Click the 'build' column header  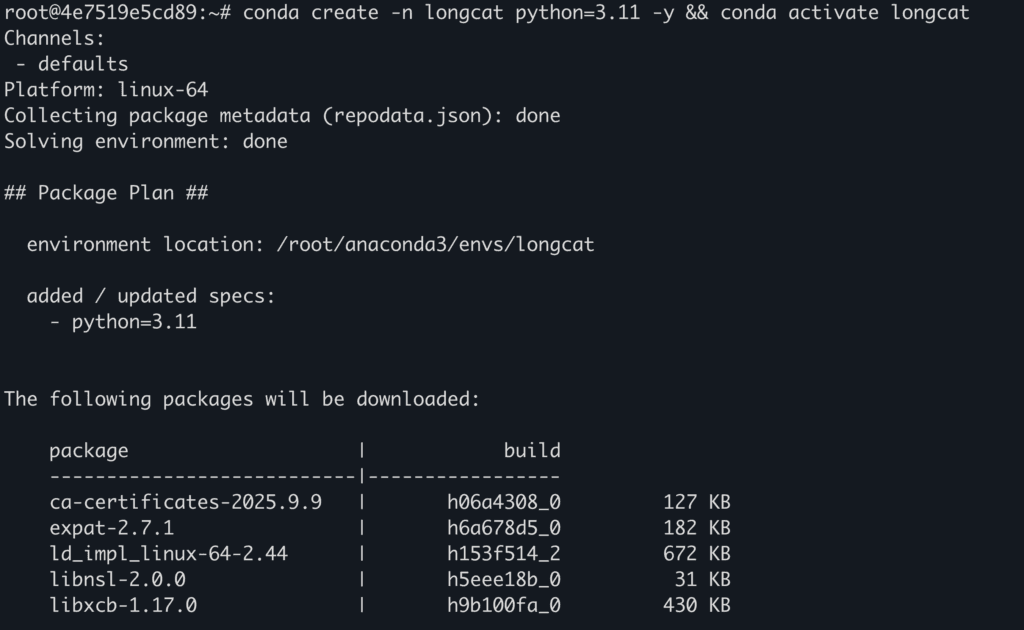click(x=532, y=451)
